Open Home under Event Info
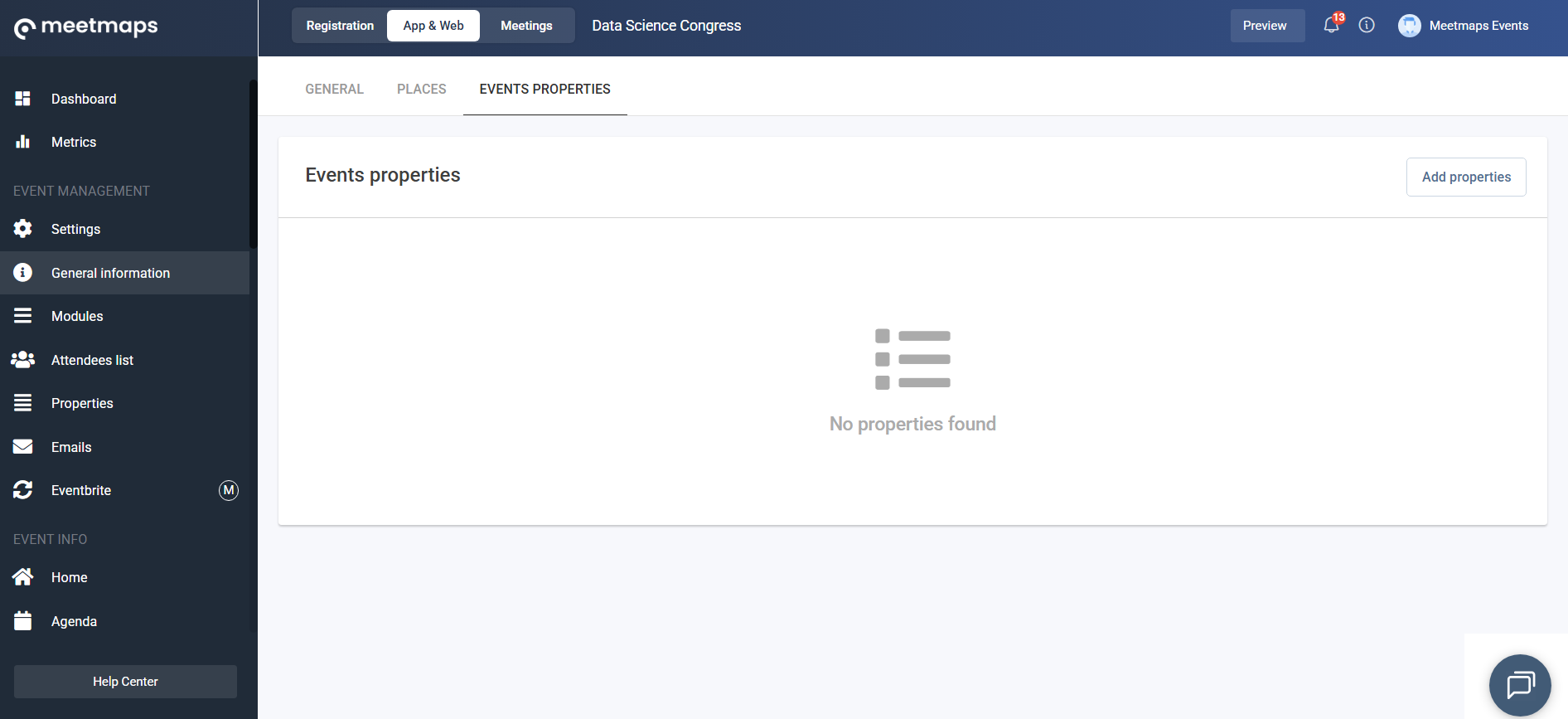This screenshot has height=719, width=1568. [x=124, y=577]
